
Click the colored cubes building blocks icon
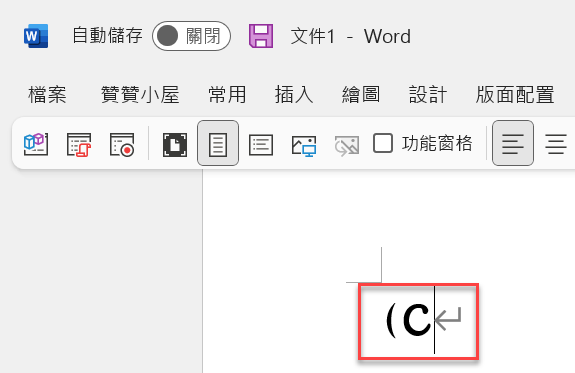coord(36,144)
